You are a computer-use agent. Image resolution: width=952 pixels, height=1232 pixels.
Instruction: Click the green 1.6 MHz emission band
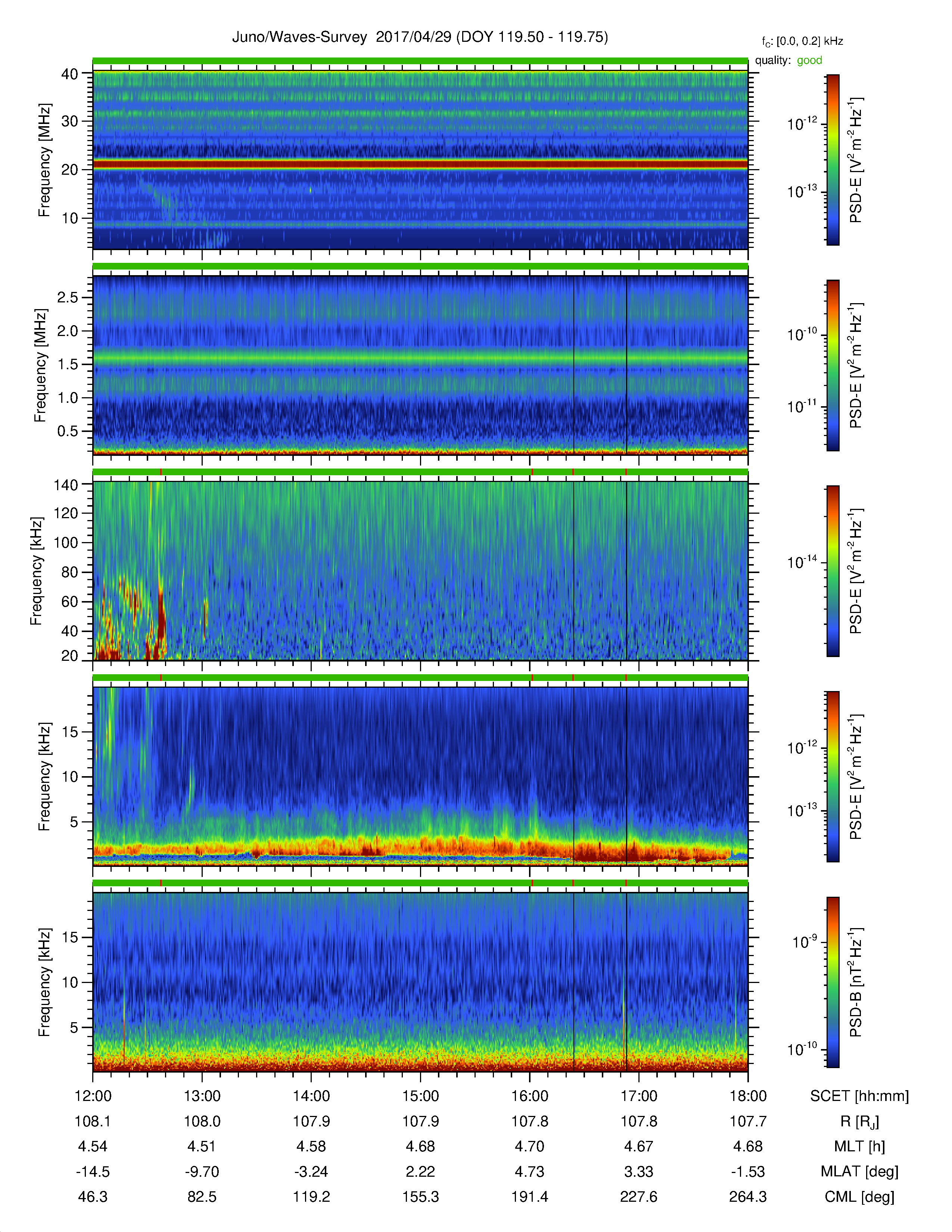pos(420,357)
